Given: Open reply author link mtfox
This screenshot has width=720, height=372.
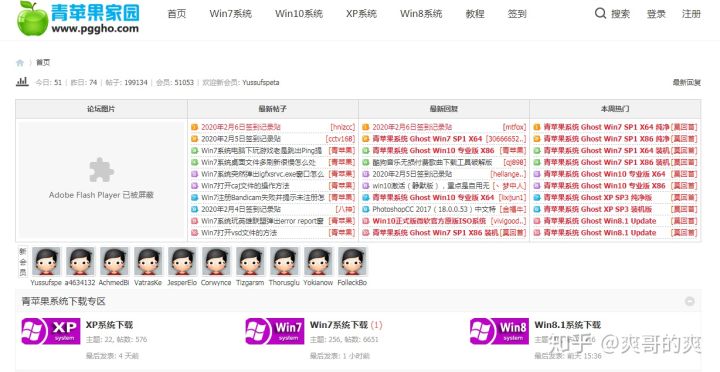Looking at the screenshot, I should click(514, 127).
